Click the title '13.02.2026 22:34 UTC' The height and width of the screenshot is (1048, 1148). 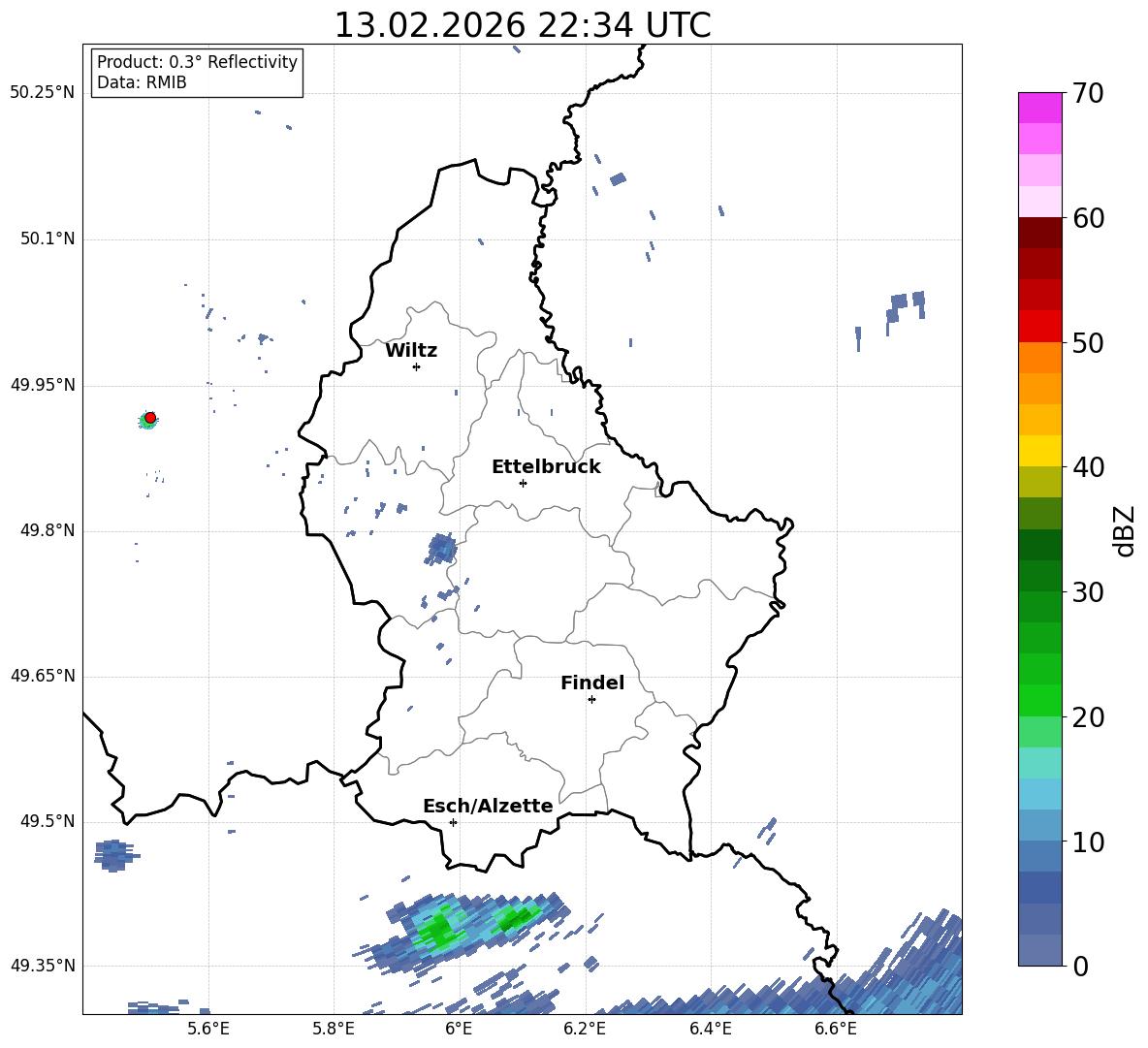[x=523, y=25]
